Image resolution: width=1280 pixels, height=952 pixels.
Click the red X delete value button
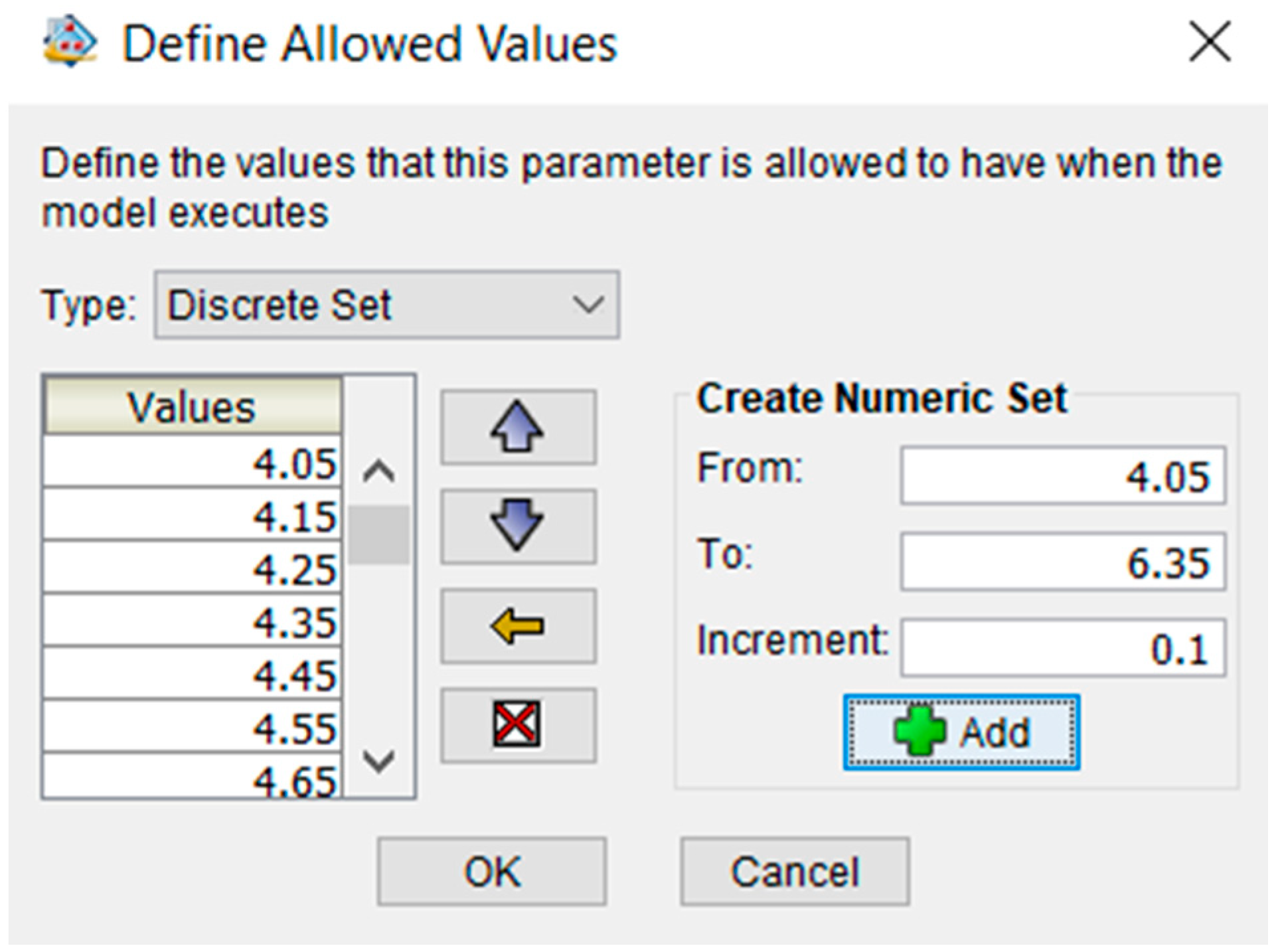tap(518, 724)
